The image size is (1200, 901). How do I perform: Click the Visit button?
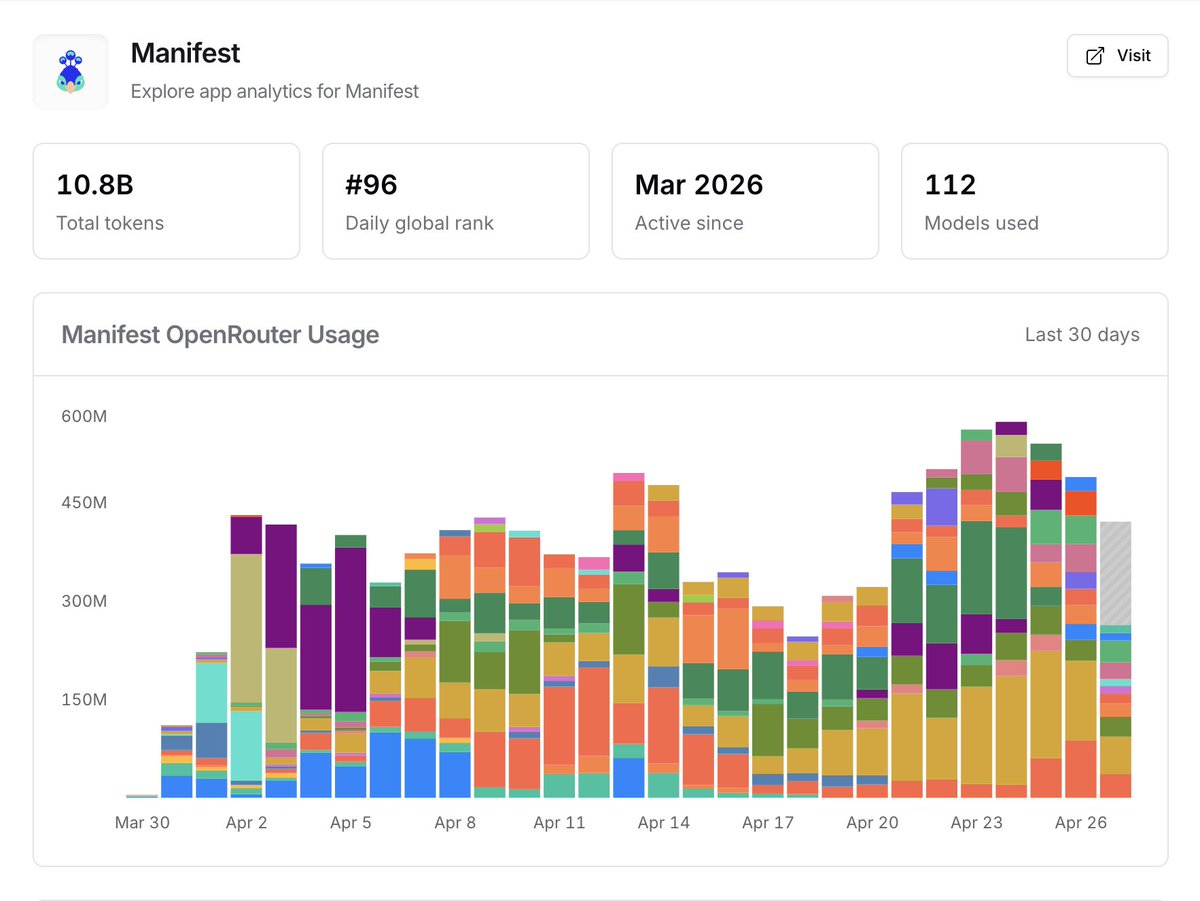(1117, 56)
